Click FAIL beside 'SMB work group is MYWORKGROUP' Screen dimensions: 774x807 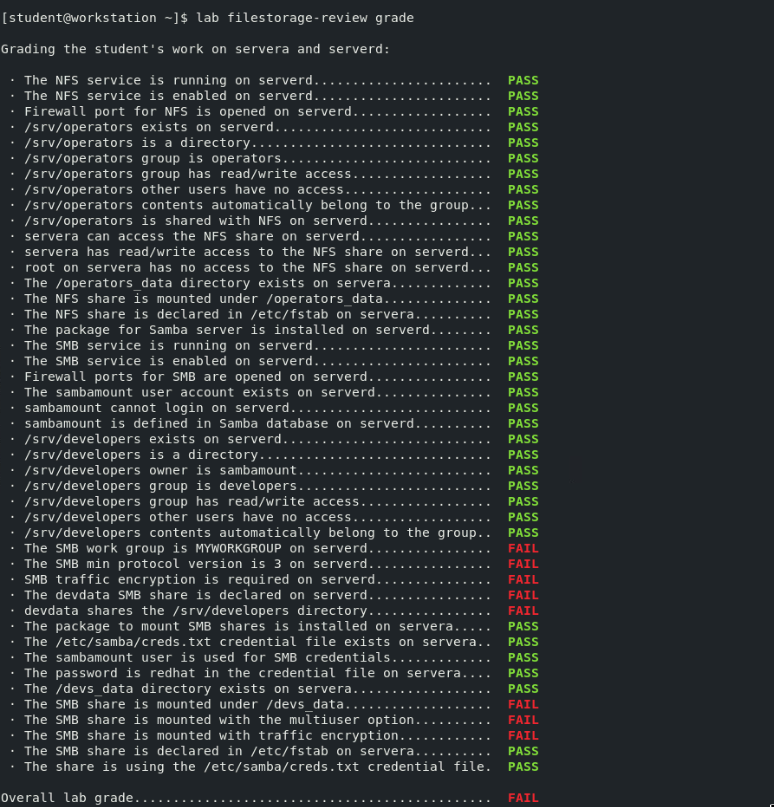point(522,548)
